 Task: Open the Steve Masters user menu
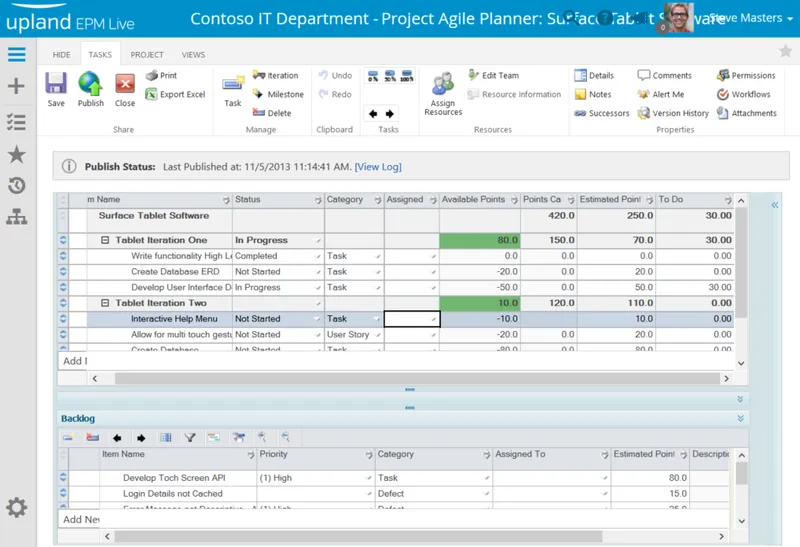click(751, 18)
